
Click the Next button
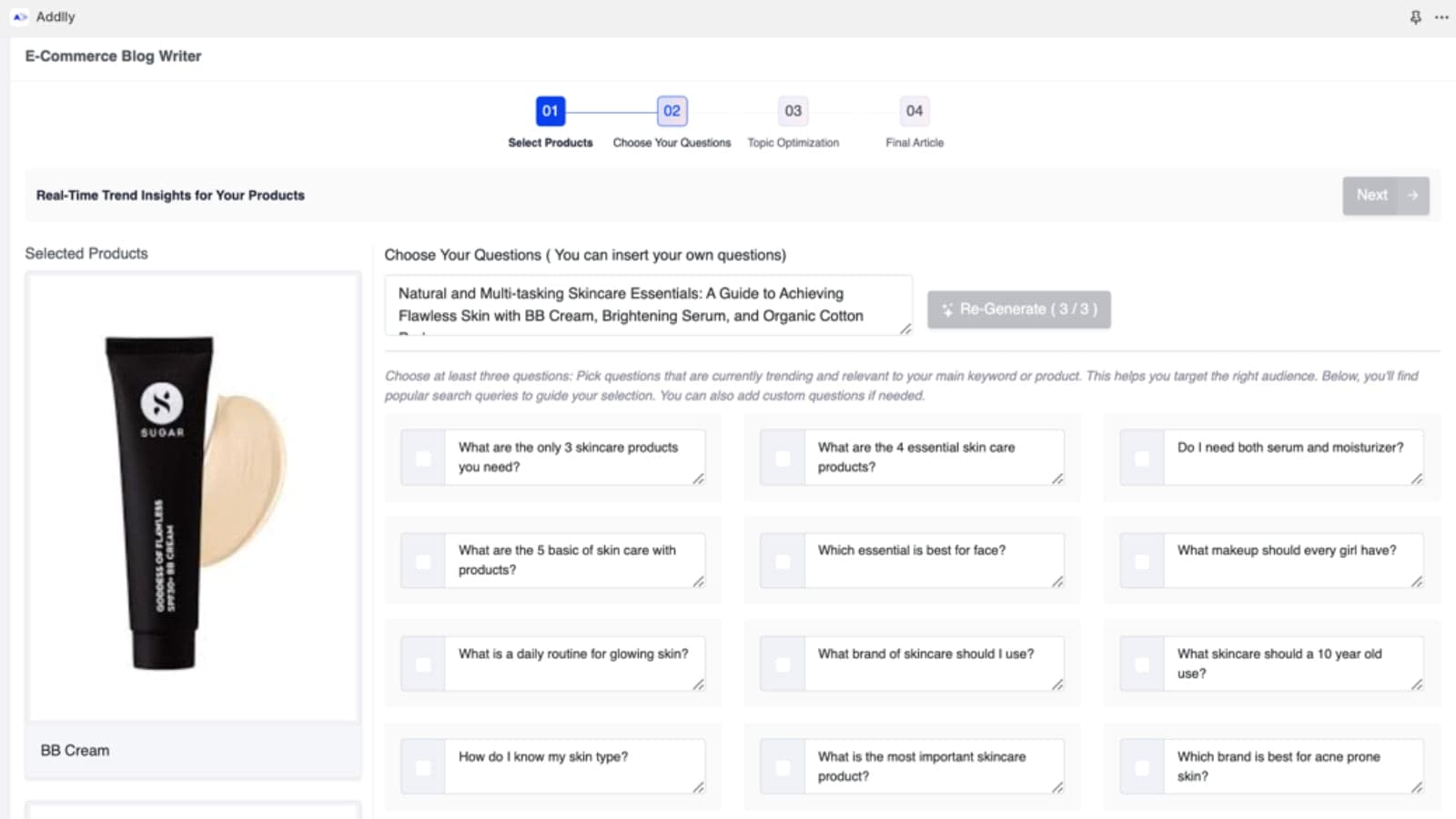(x=1372, y=196)
